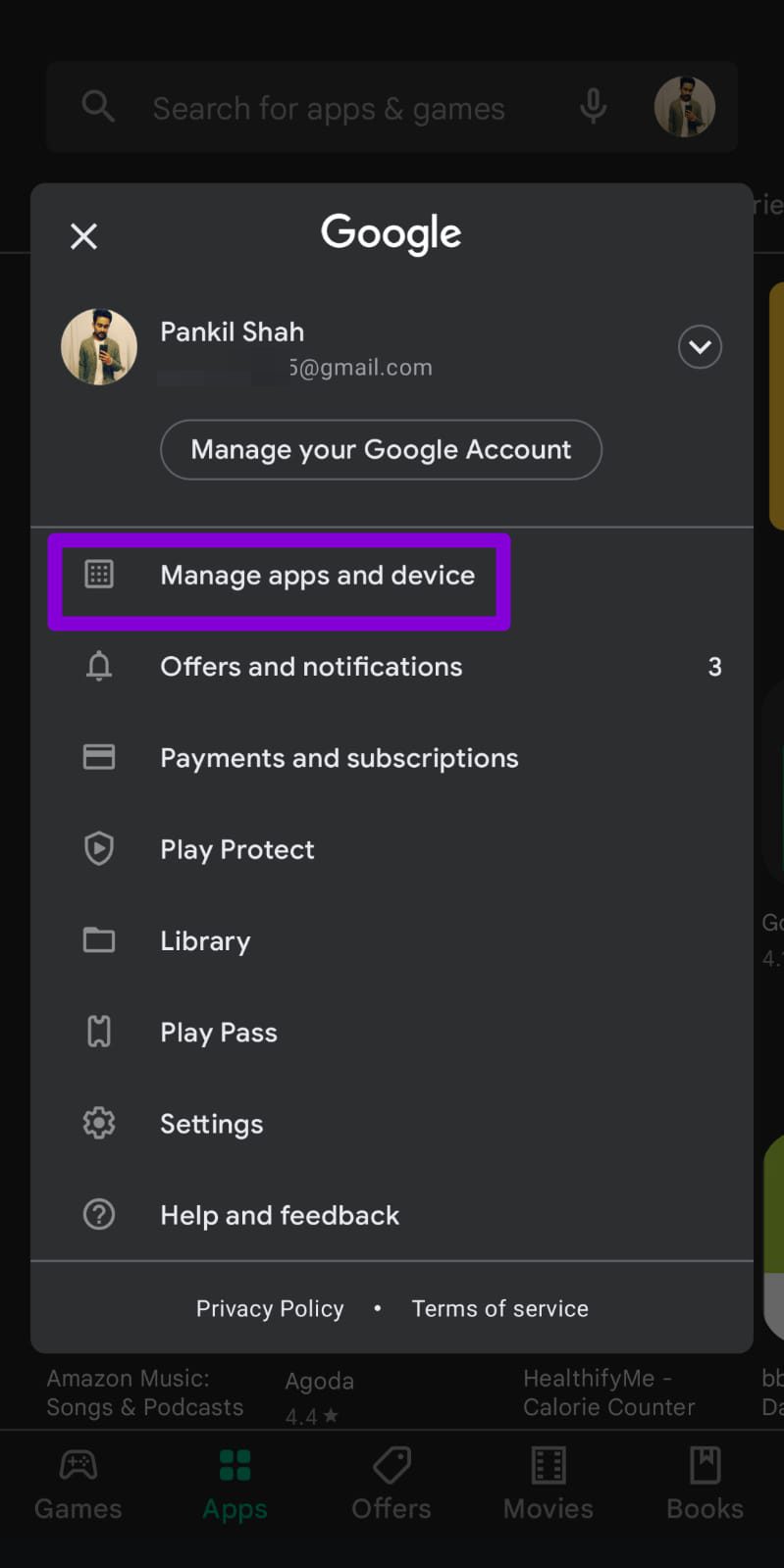Screen dimensions: 784x1568
Task: Tap the Search for apps & games field
Action: (x=329, y=109)
